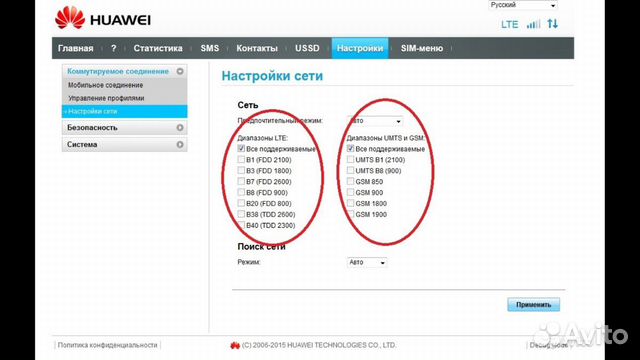Image resolution: width=640 pixels, height=360 pixels.
Task: Open the Русский language dropdown
Action: [523, 5]
